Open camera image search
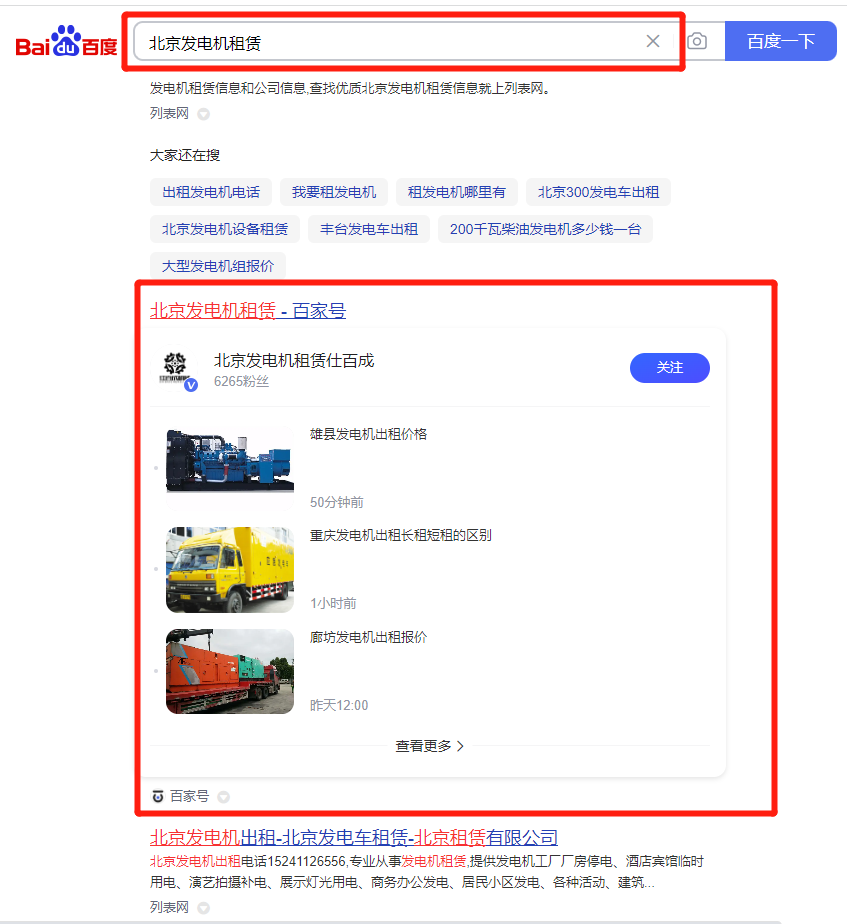The image size is (847, 924). tap(697, 41)
